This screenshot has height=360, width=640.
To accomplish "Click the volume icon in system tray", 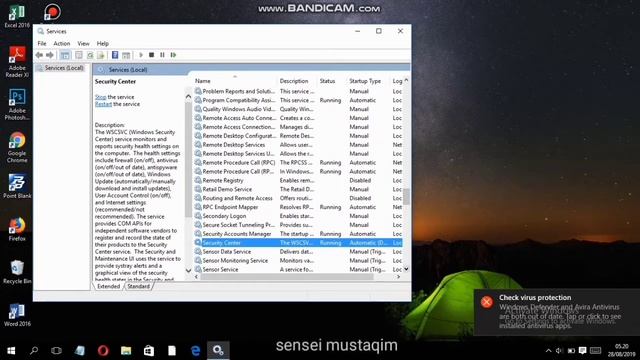I will point(559,351).
